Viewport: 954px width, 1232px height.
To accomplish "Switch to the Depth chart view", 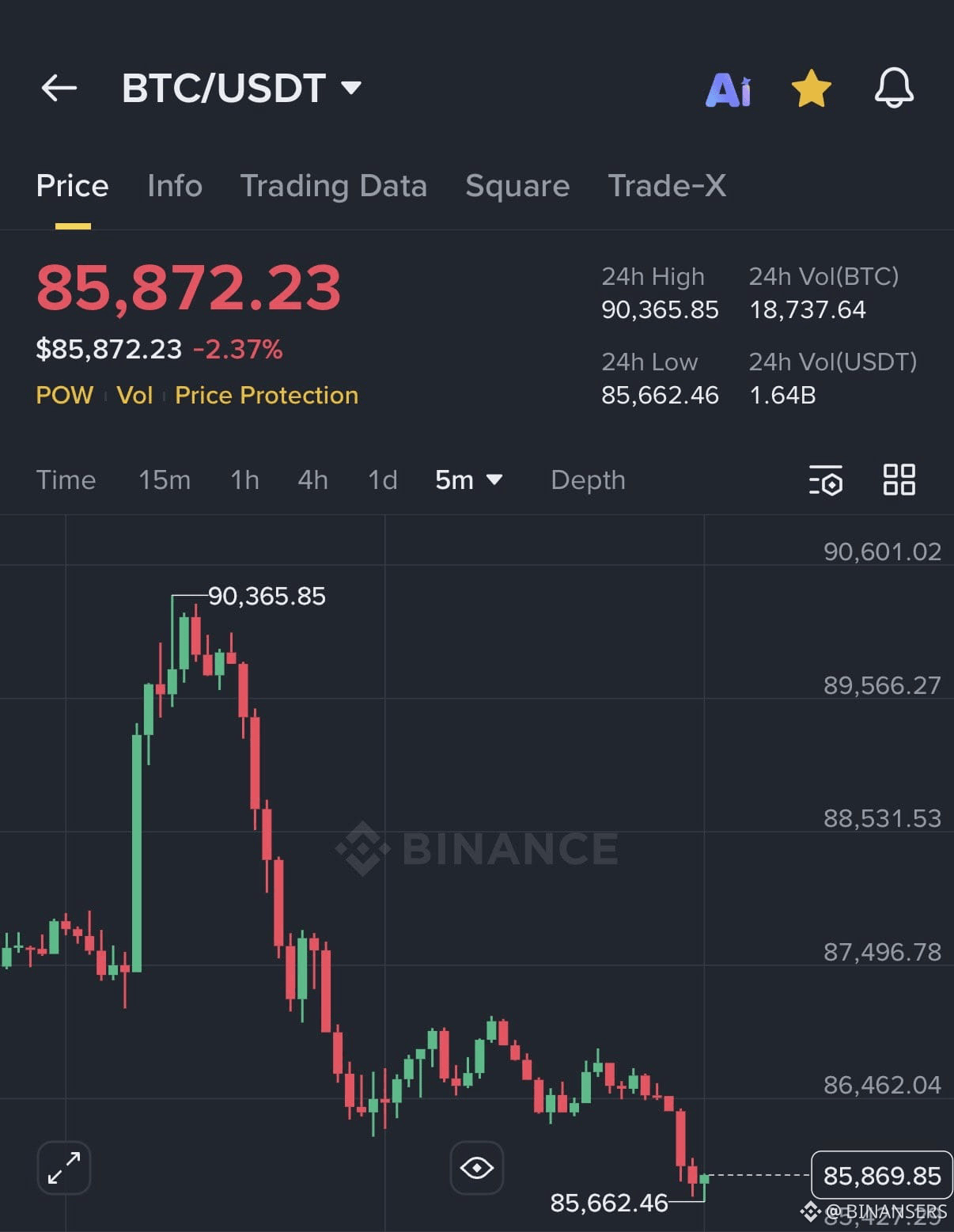I will [x=588, y=480].
